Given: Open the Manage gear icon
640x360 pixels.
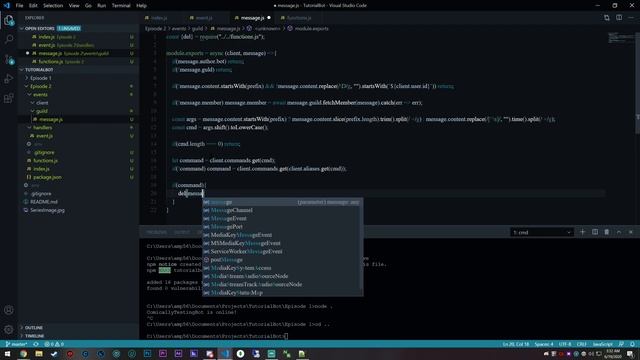Looking at the screenshot, I should pos(9,329).
